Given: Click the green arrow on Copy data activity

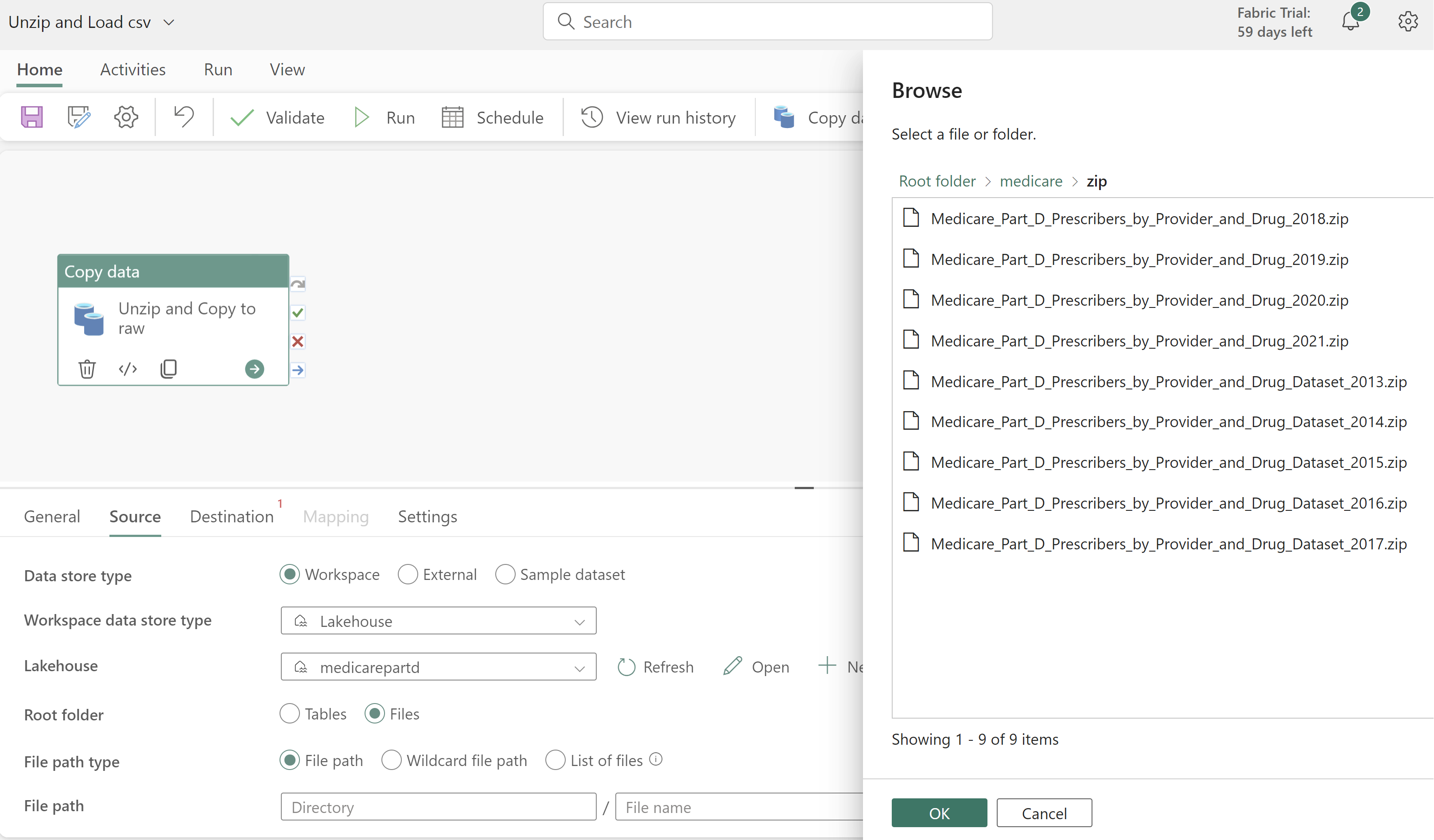Looking at the screenshot, I should [x=254, y=369].
